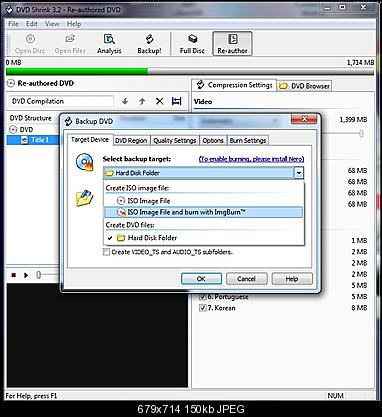382x417 pixels.
Task: Open the Options tab in Backup DVD
Action: point(213,141)
